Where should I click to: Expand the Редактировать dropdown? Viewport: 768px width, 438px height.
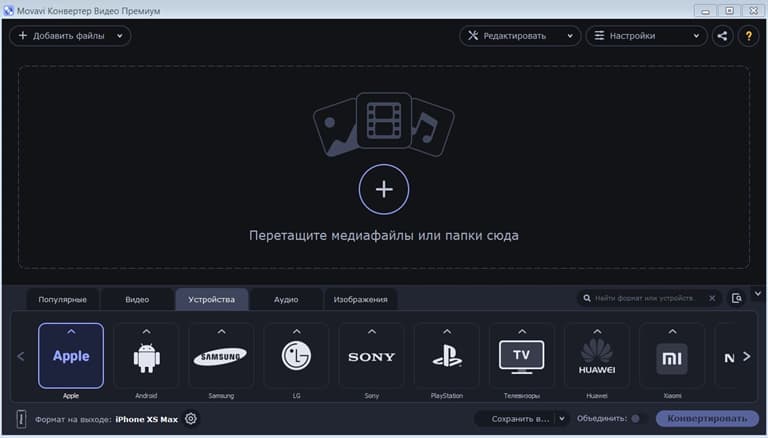pos(570,36)
